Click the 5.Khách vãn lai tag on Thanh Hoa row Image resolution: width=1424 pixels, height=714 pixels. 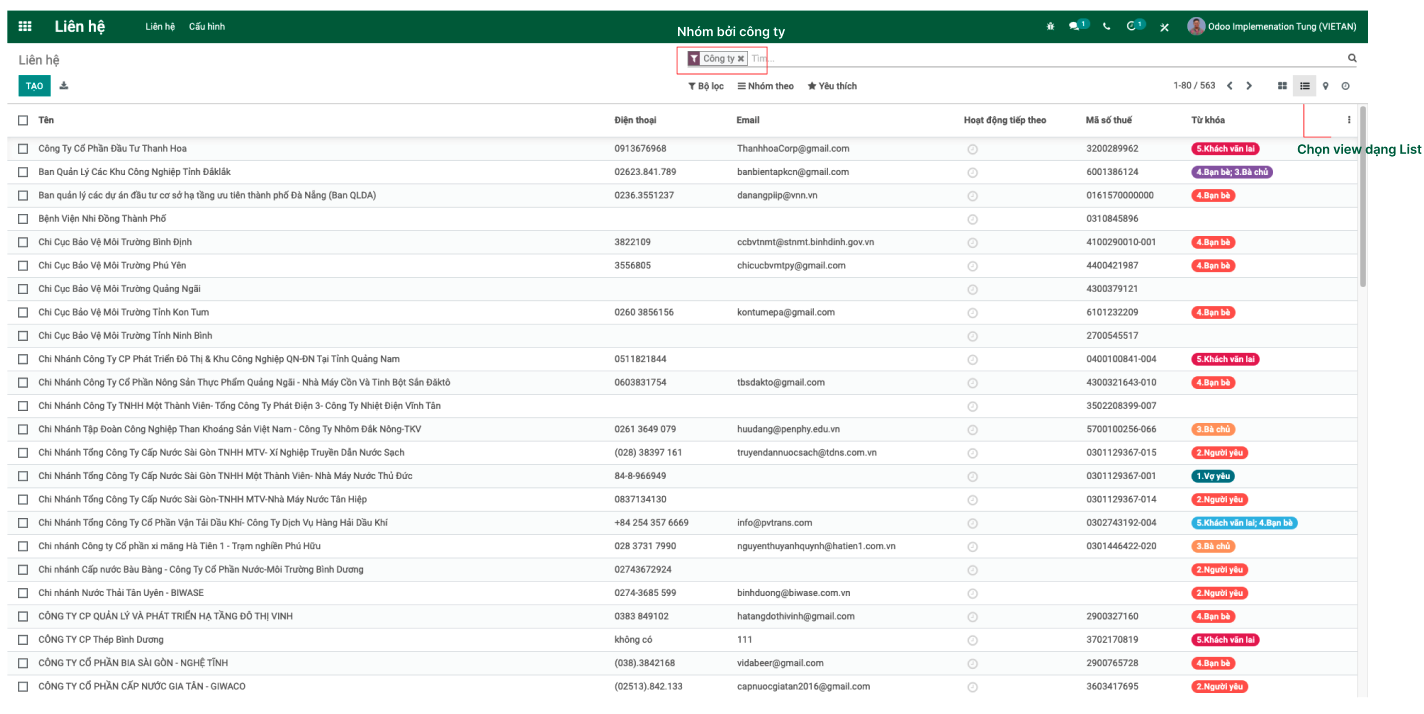[x=1225, y=148]
